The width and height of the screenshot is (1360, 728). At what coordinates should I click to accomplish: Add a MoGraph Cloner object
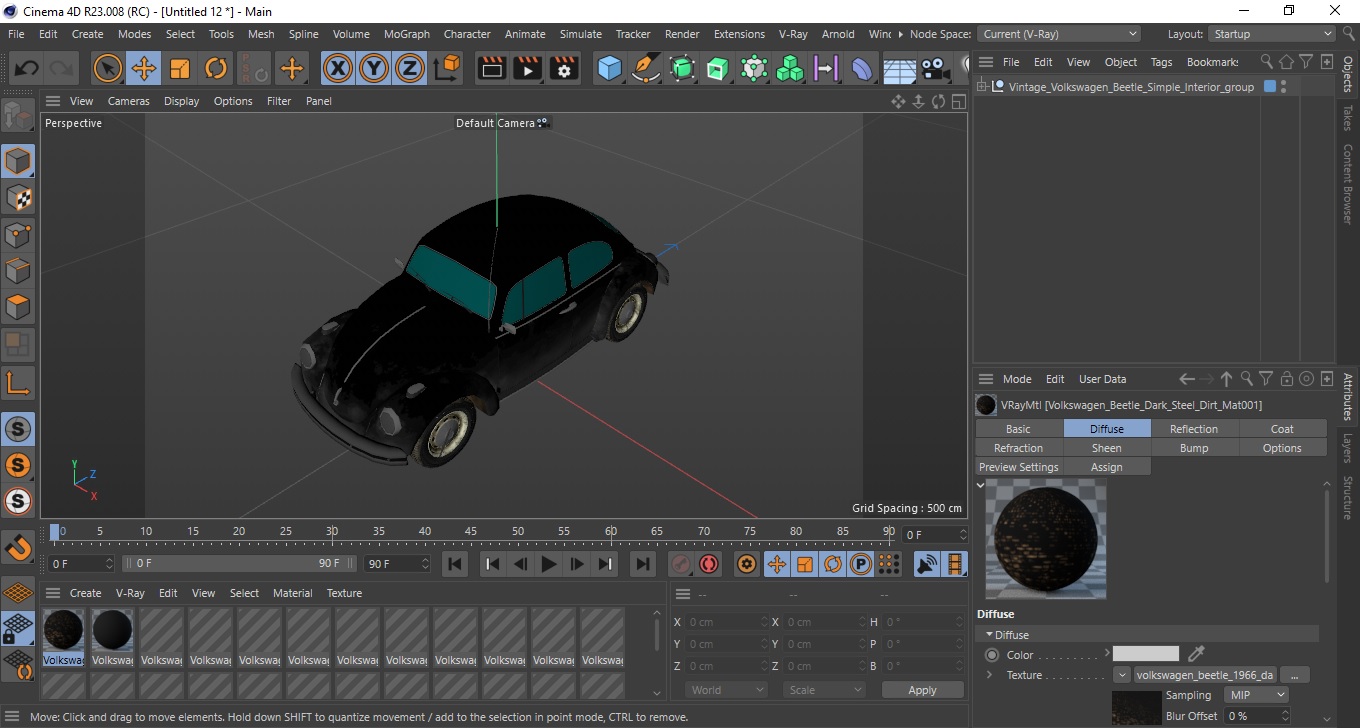click(790, 69)
